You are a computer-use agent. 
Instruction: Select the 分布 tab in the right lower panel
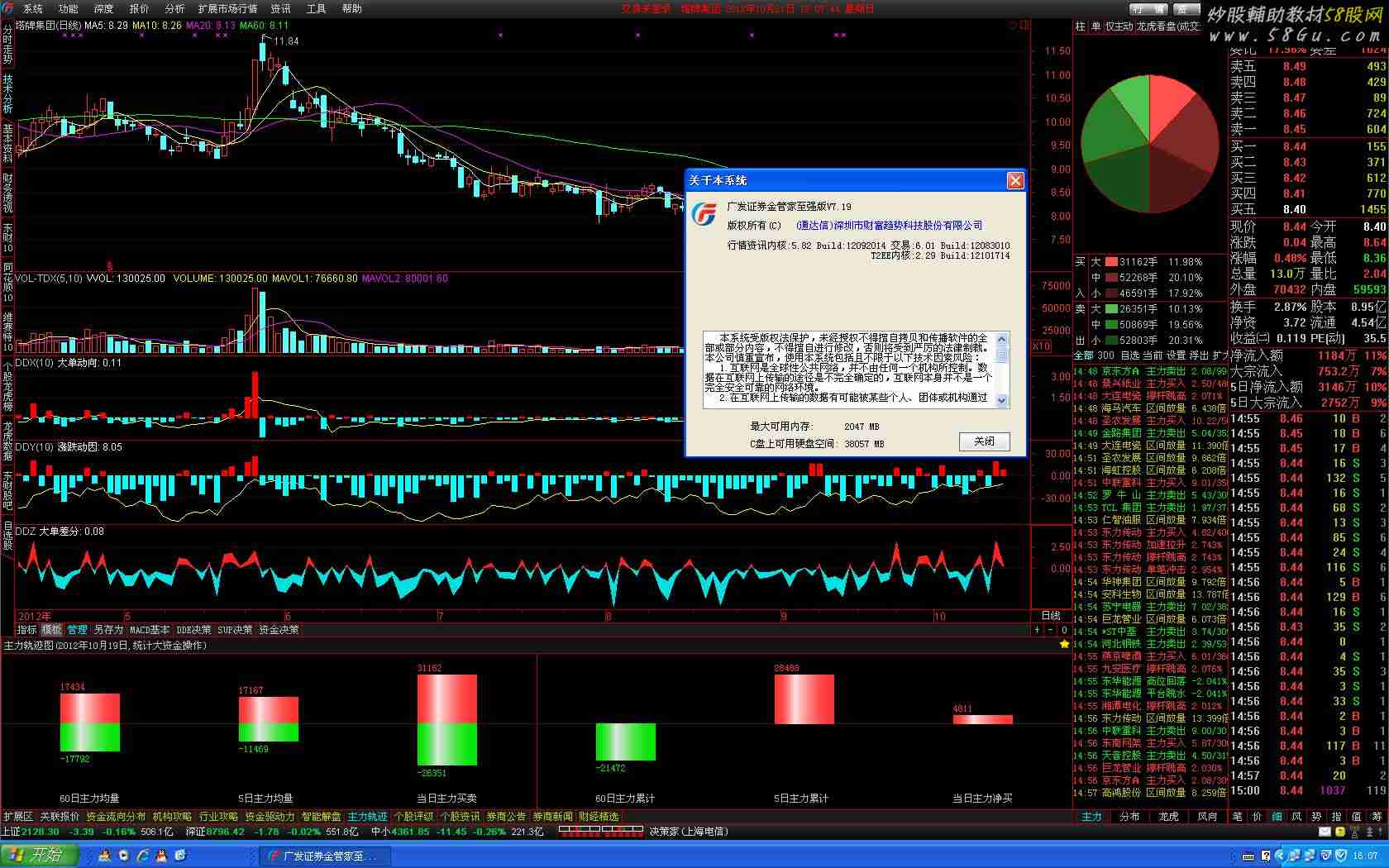(x=1129, y=817)
